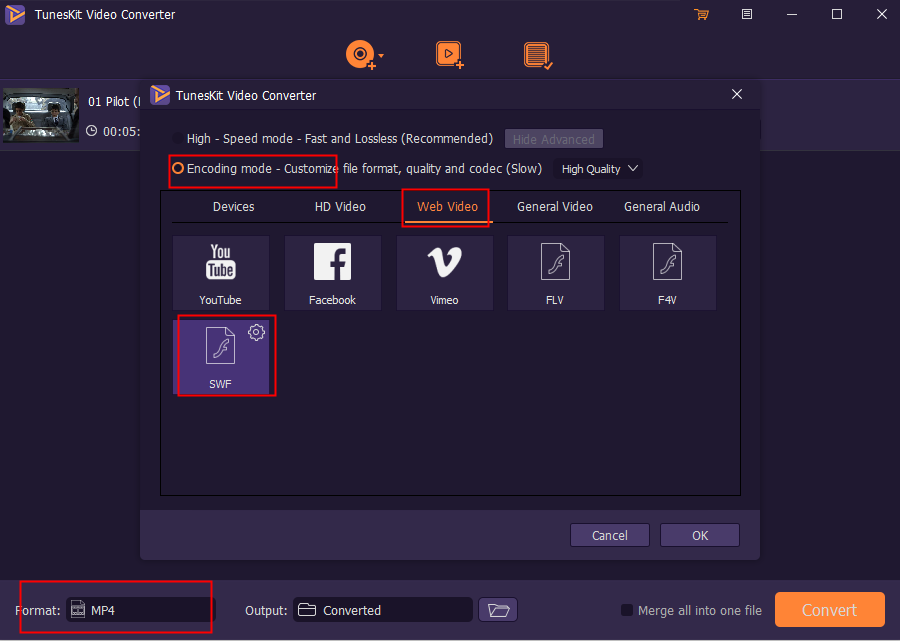This screenshot has width=900, height=641.
Task: Enable Merge all into one file
Action: 627,610
